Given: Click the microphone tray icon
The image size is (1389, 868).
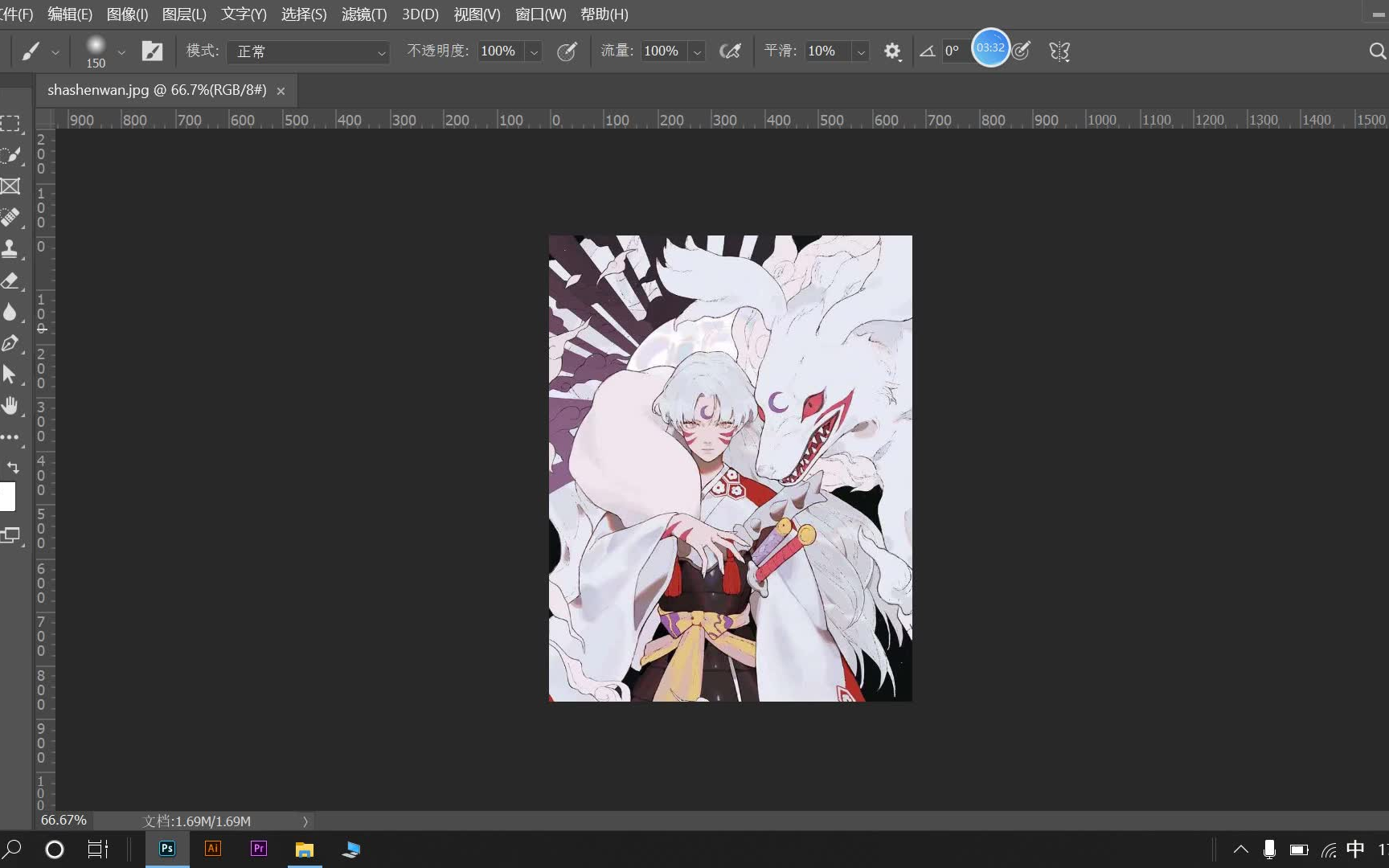Looking at the screenshot, I should 1269,849.
